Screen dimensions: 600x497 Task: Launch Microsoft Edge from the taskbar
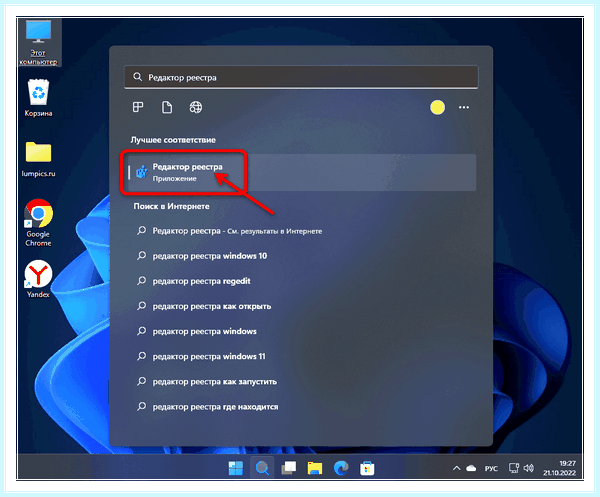point(341,468)
